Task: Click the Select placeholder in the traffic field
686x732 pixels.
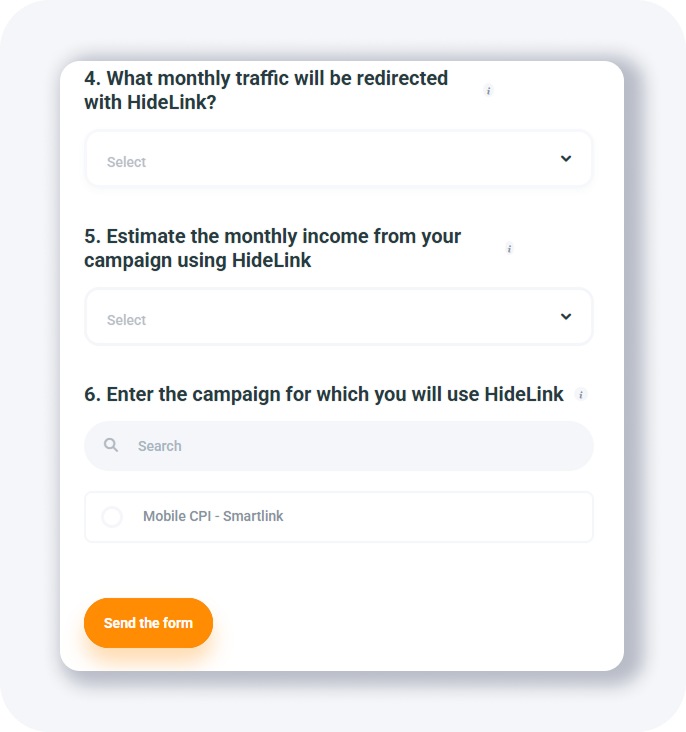Action: (127, 162)
